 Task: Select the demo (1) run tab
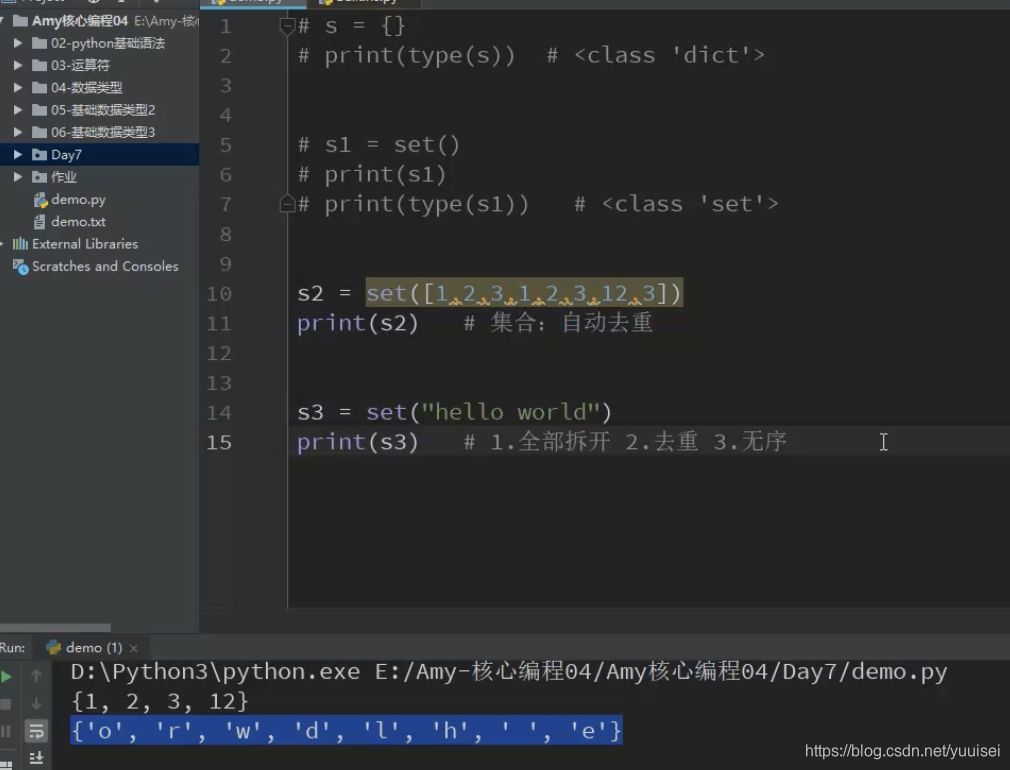coord(93,648)
